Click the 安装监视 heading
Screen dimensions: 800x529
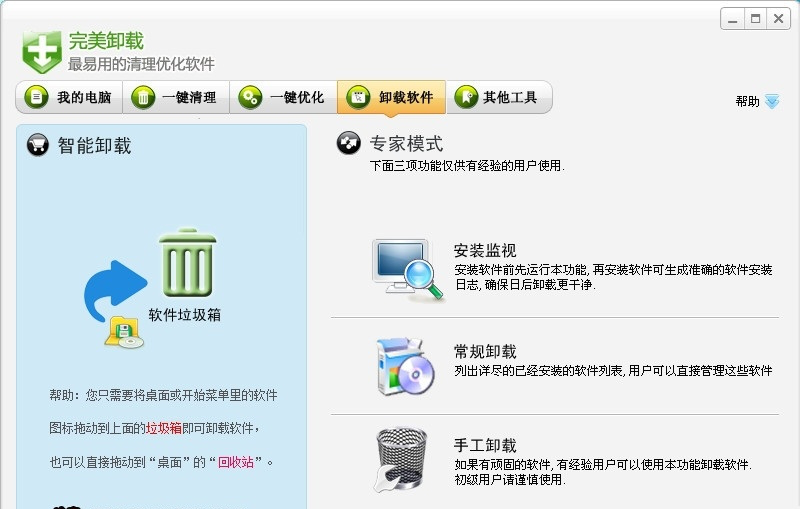pos(485,250)
